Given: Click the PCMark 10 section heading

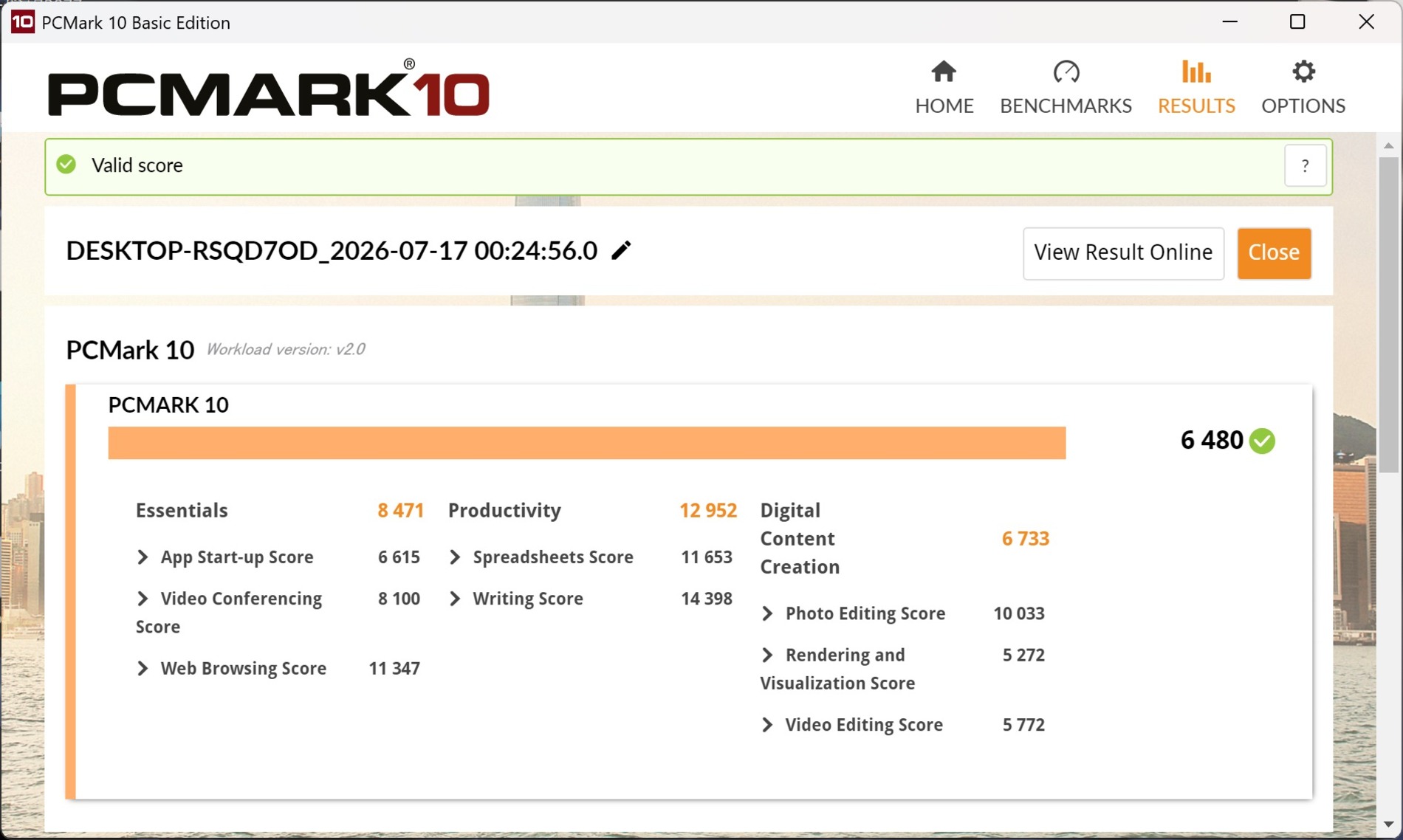Looking at the screenshot, I should click(130, 350).
